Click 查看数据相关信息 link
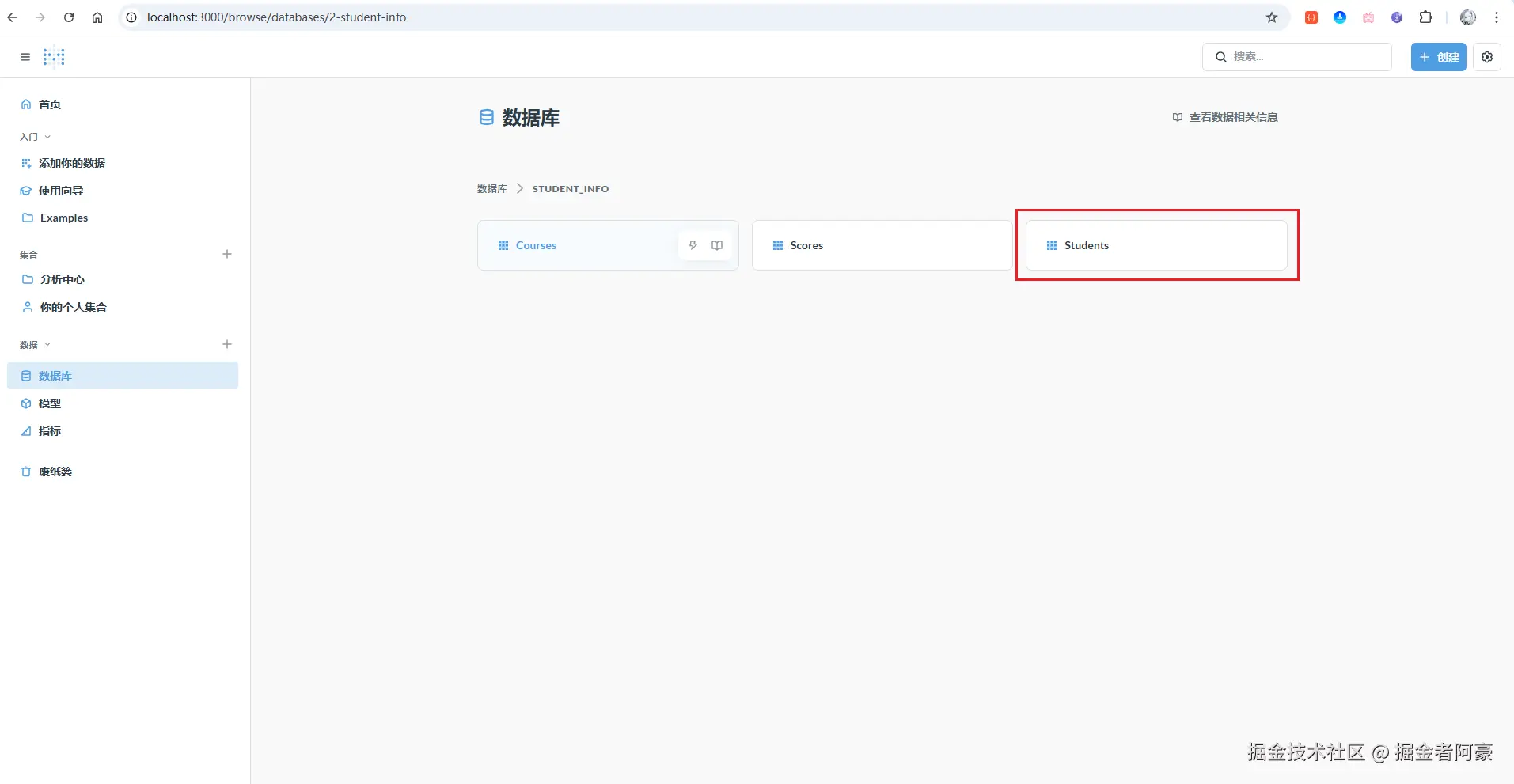1514x784 pixels. [x=1225, y=117]
